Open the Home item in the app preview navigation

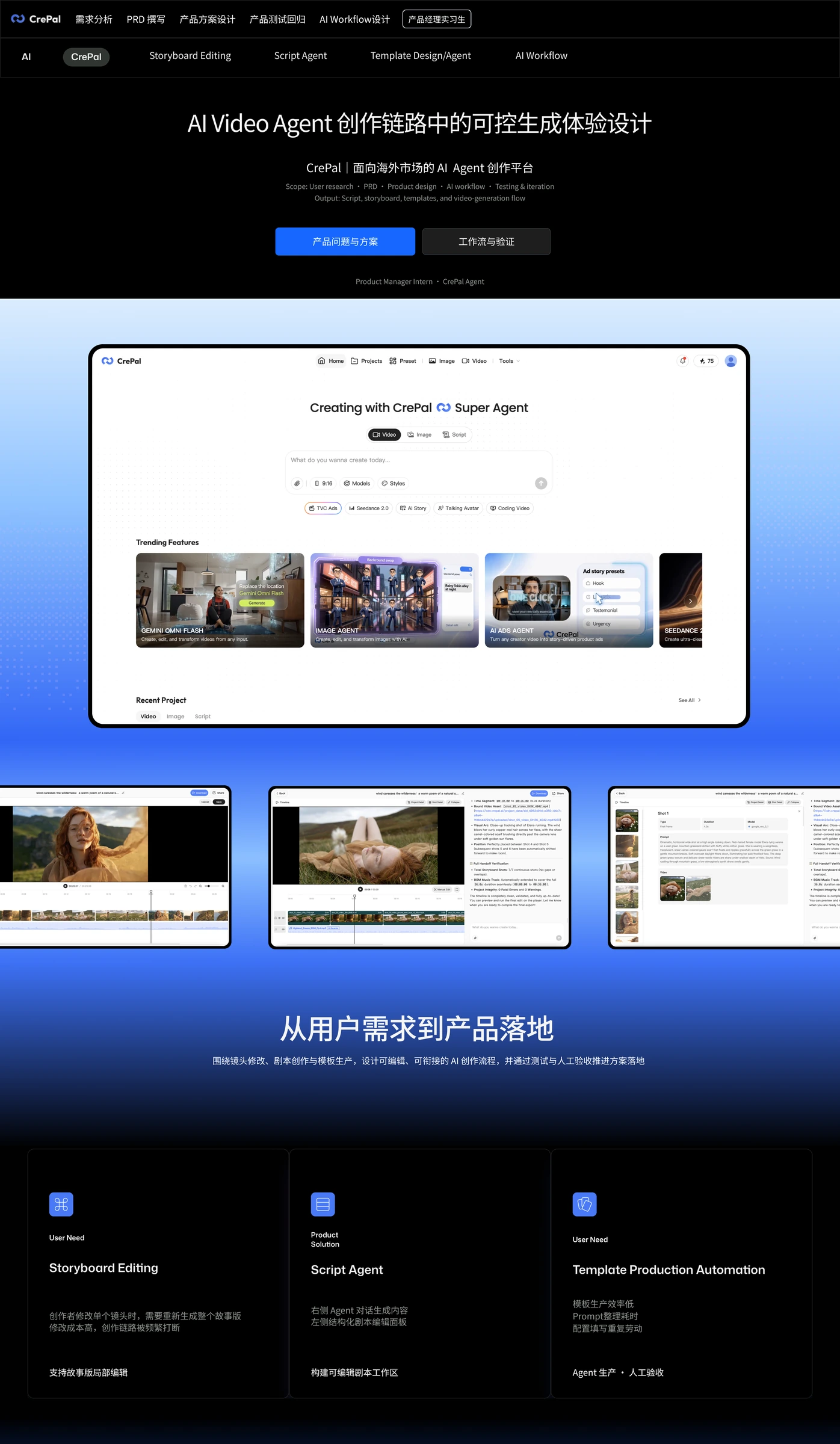(331, 361)
